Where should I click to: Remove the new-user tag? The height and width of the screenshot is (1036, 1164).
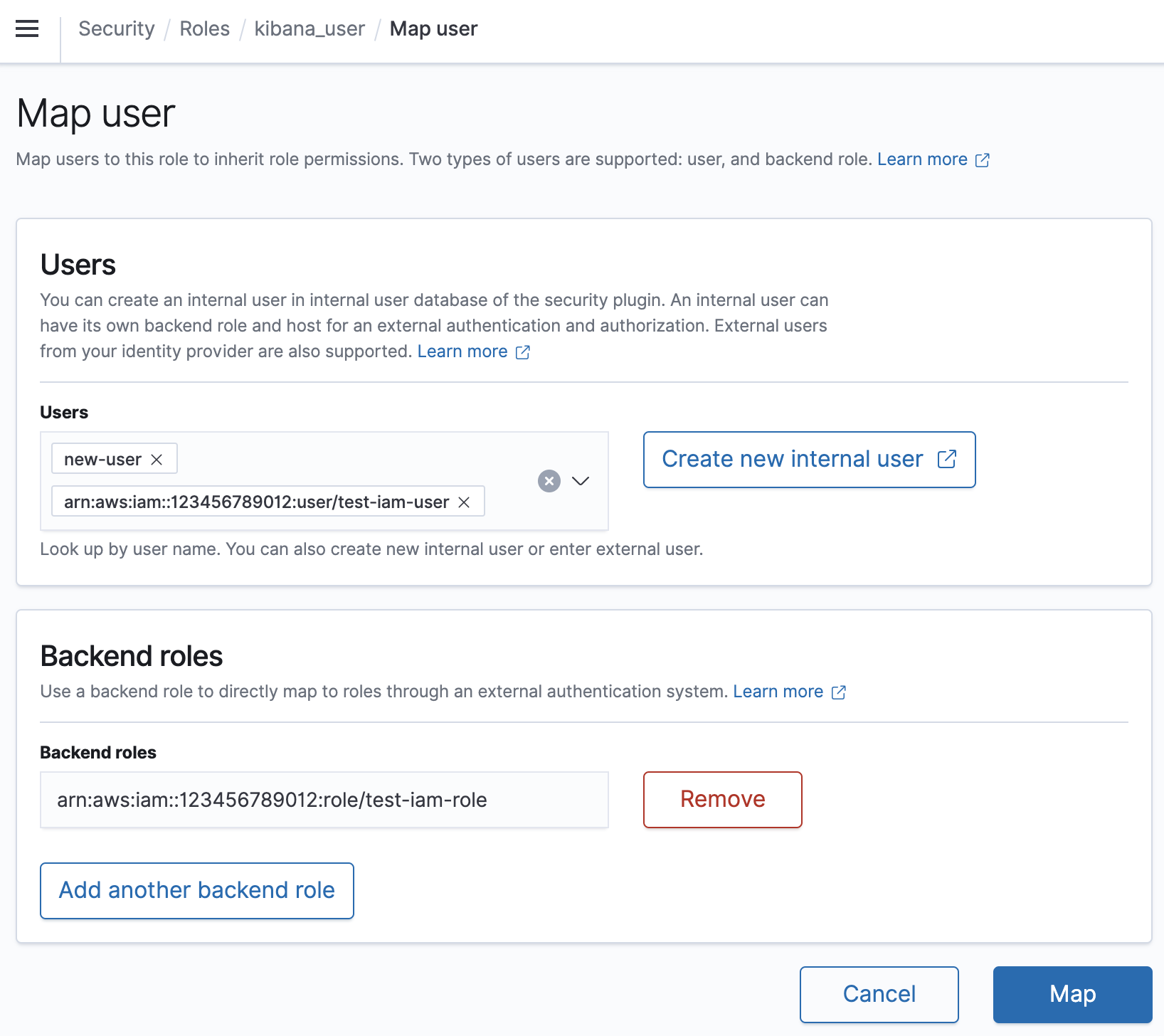(x=157, y=460)
